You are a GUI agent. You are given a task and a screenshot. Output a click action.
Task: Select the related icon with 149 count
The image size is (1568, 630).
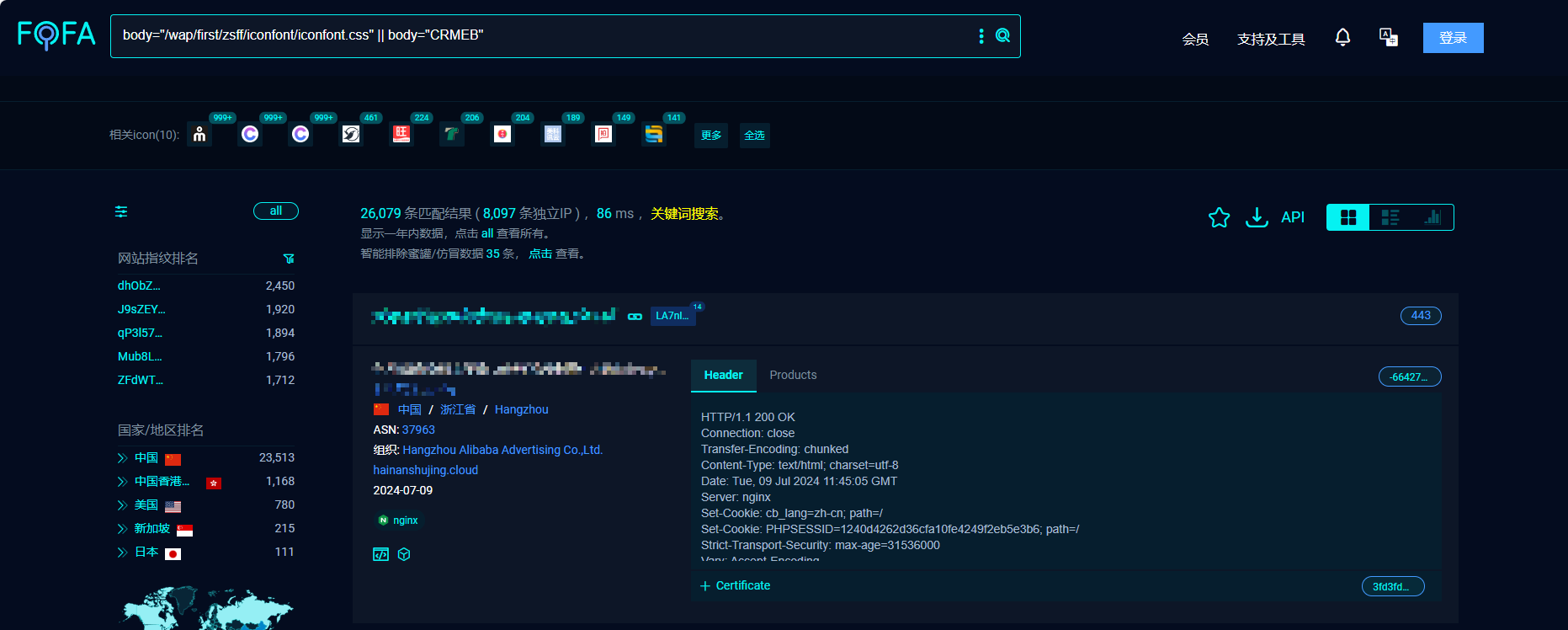pos(603,134)
